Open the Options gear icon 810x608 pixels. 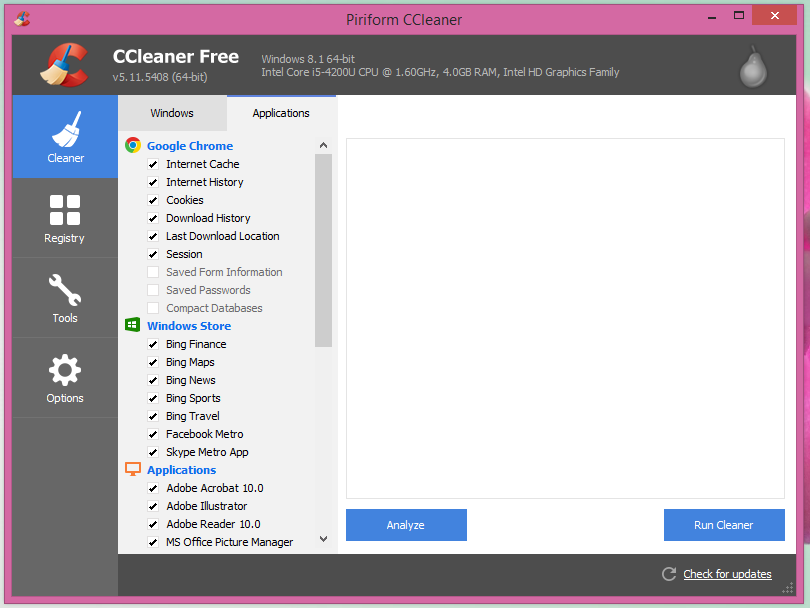(65, 370)
